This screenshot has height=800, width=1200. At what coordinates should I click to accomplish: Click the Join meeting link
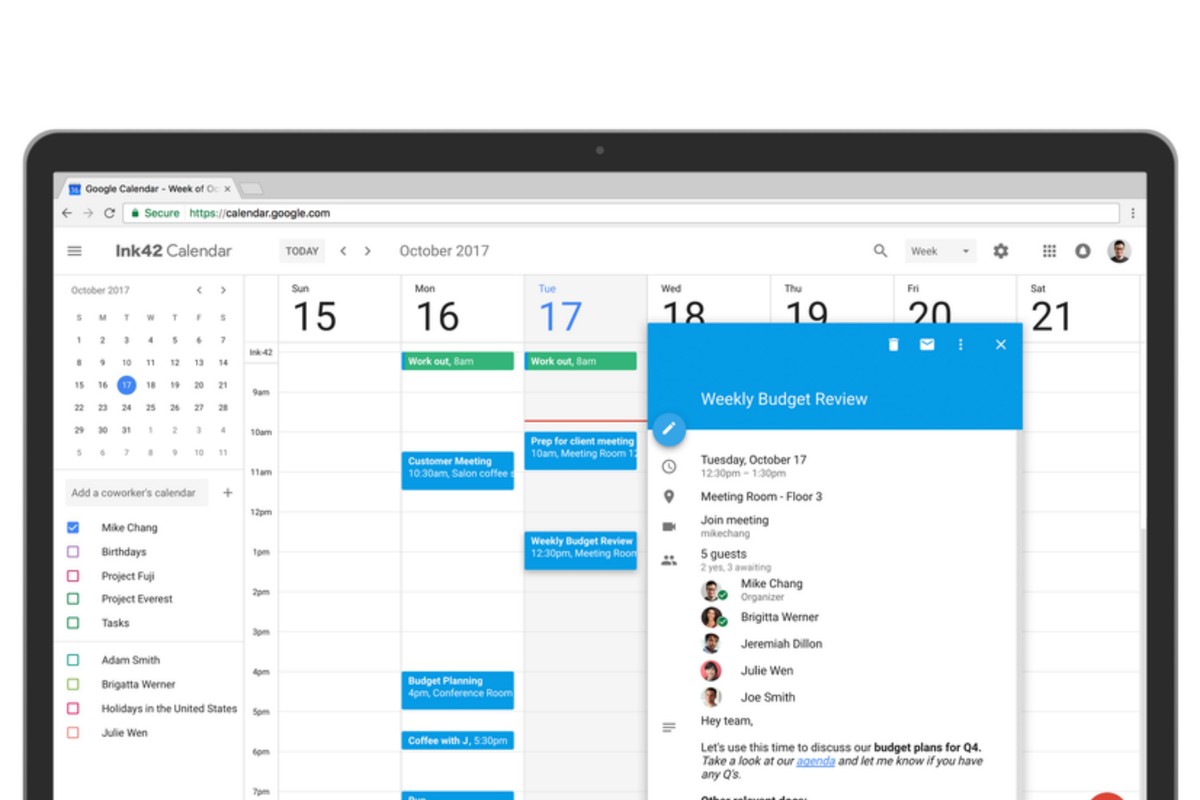pyautogui.click(x=734, y=520)
